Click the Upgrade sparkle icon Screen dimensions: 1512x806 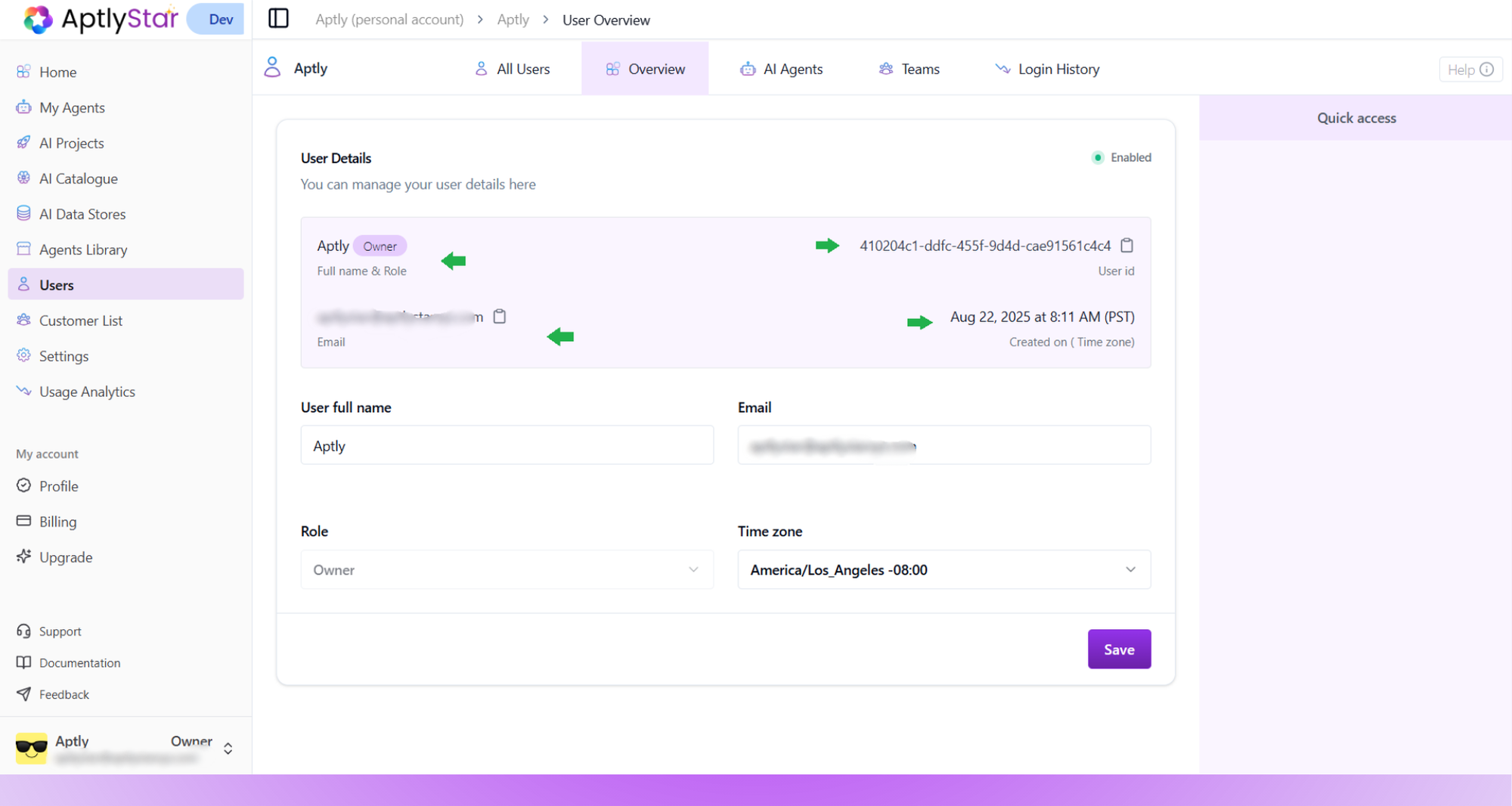(x=23, y=557)
